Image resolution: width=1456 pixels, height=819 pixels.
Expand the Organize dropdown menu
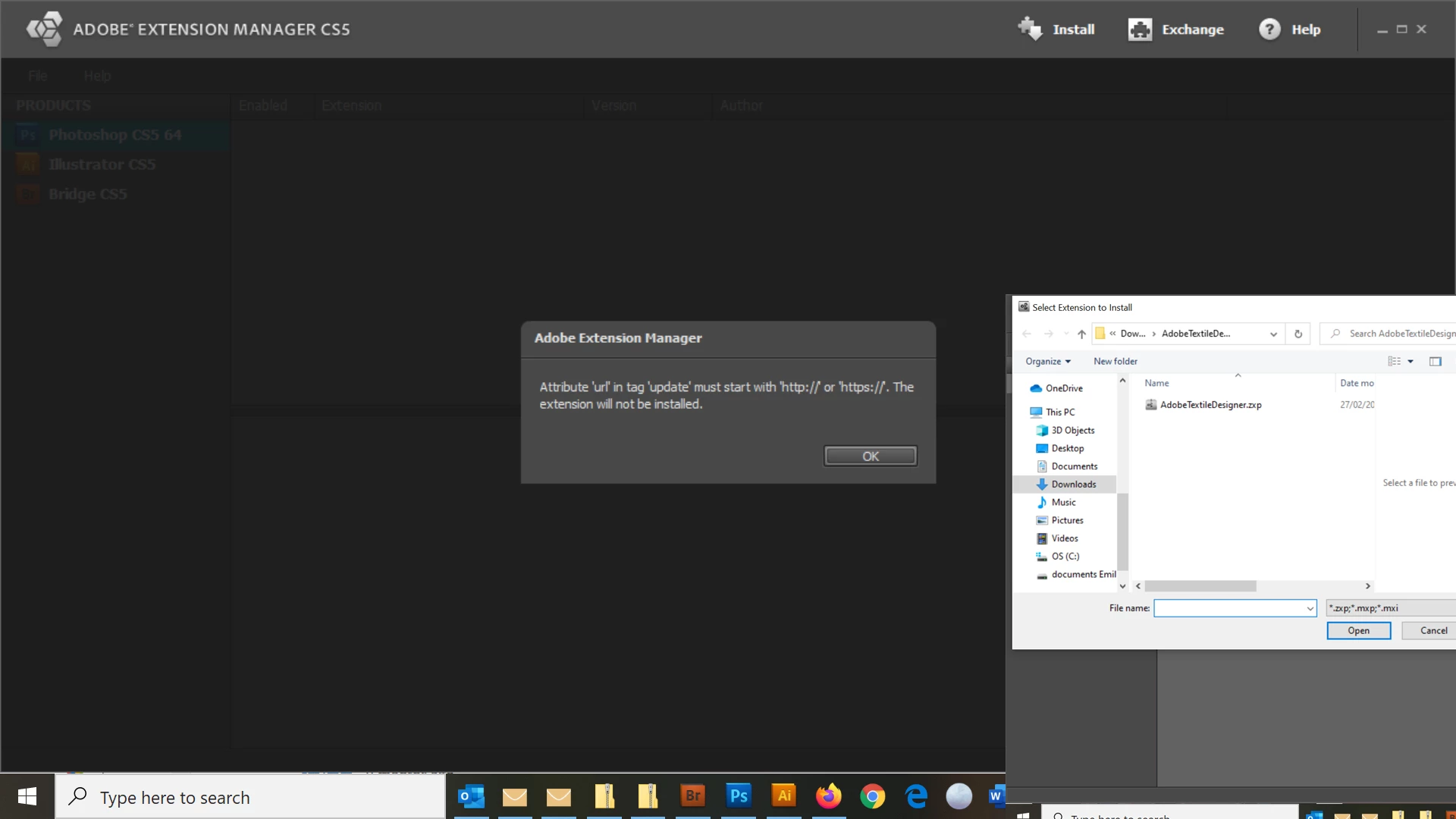(1048, 361)
